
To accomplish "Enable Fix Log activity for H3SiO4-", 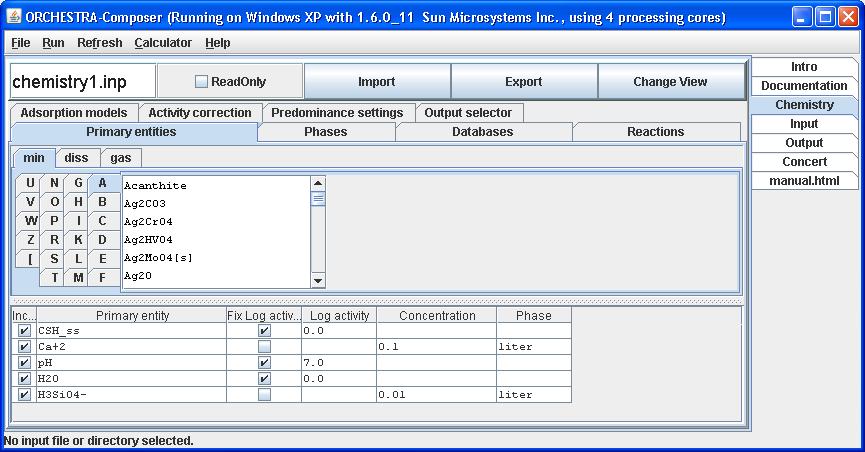I will (264, 395).
